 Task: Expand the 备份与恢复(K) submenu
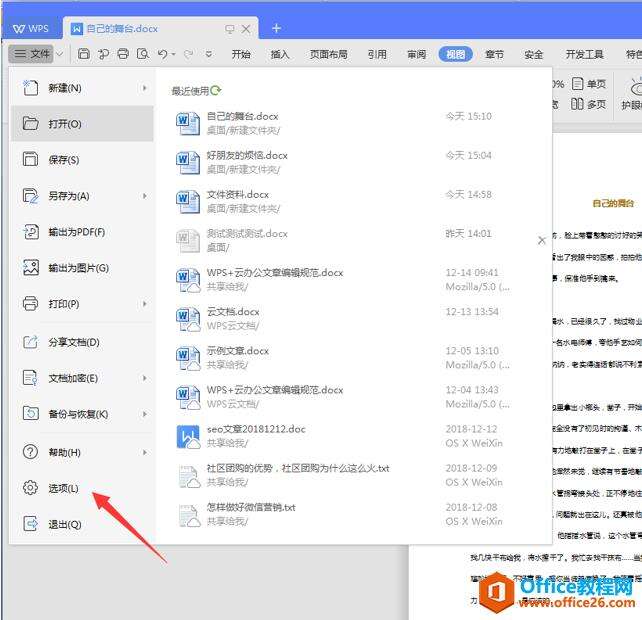[145, 414]
